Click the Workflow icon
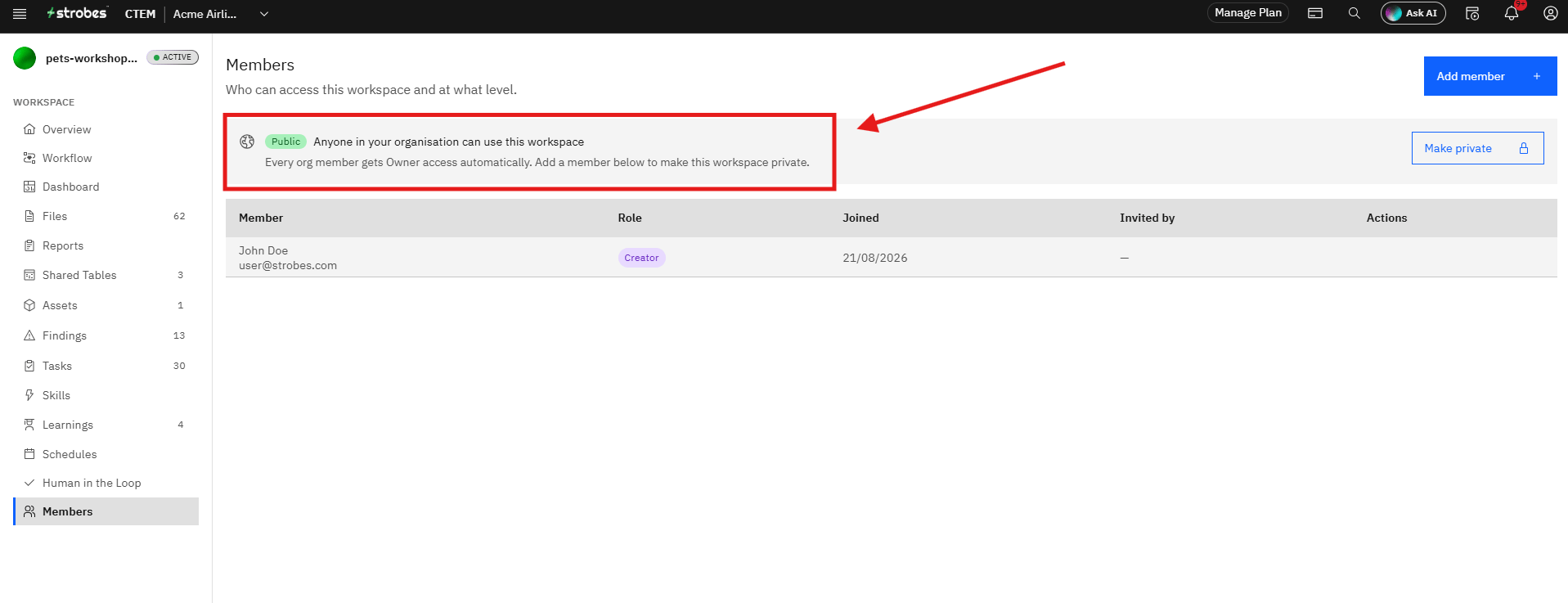This screenshot has height=603, width=1568. (x=29, y=158)
